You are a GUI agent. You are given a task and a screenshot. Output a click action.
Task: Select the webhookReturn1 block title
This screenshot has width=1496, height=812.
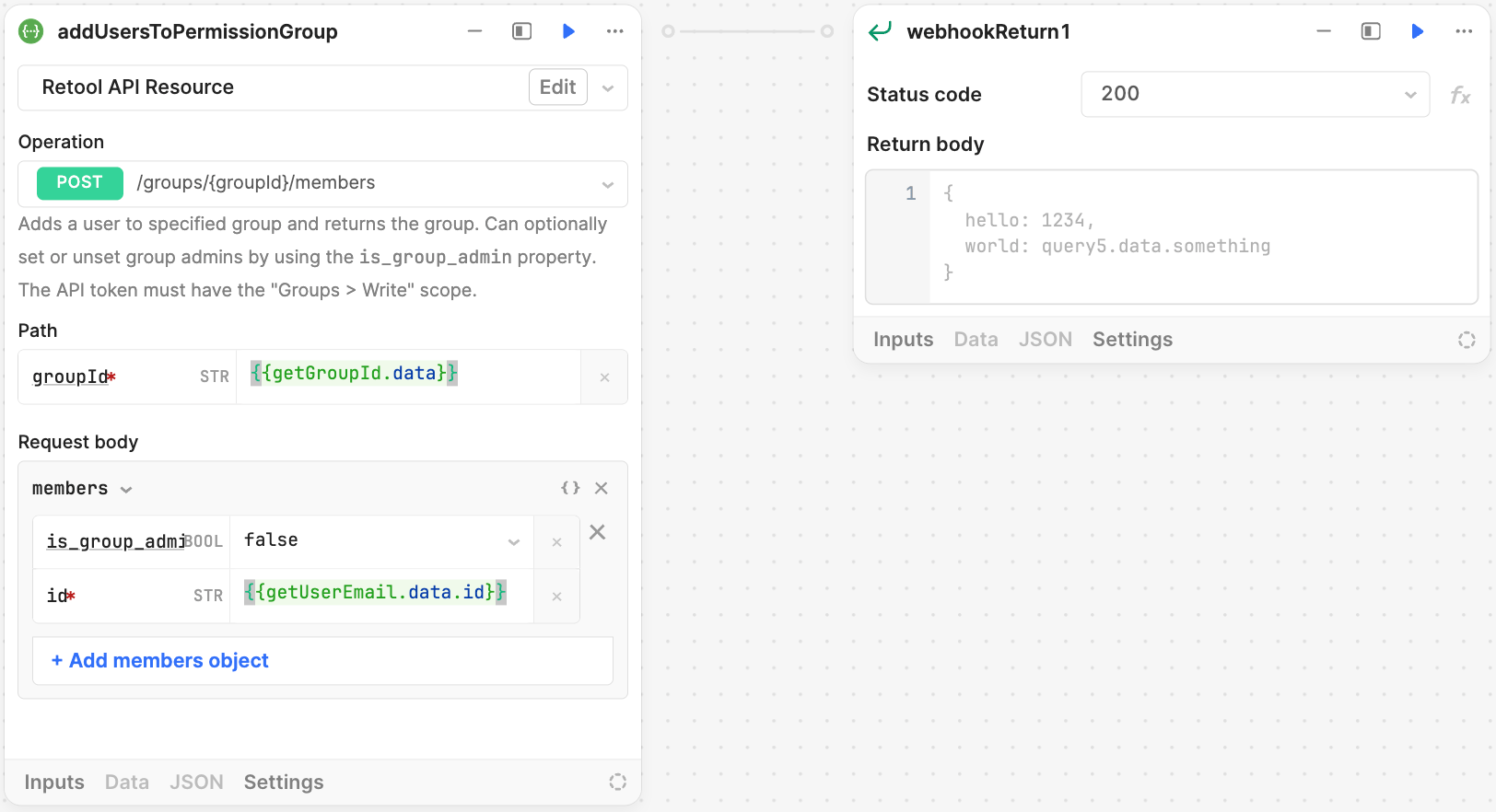click(988, 32)
